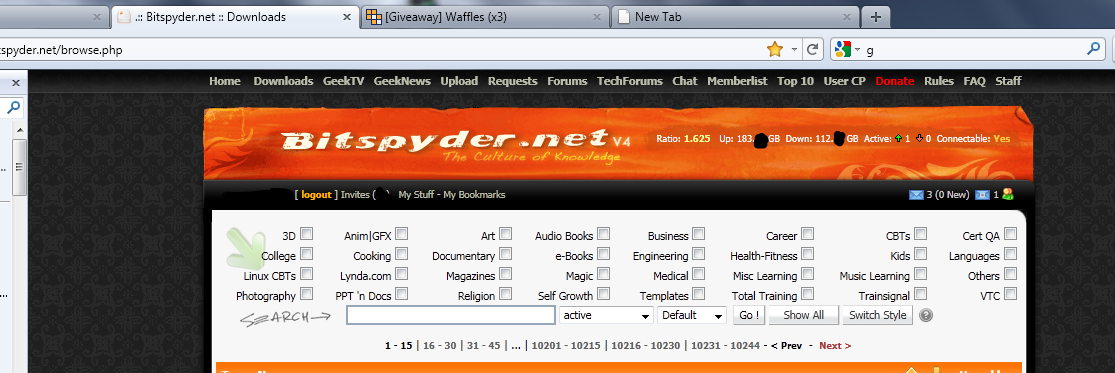The width and height of the screenshot is (1115, 373).
Task: Open the 'Default' sort dropdown
Action: point(692,315)
